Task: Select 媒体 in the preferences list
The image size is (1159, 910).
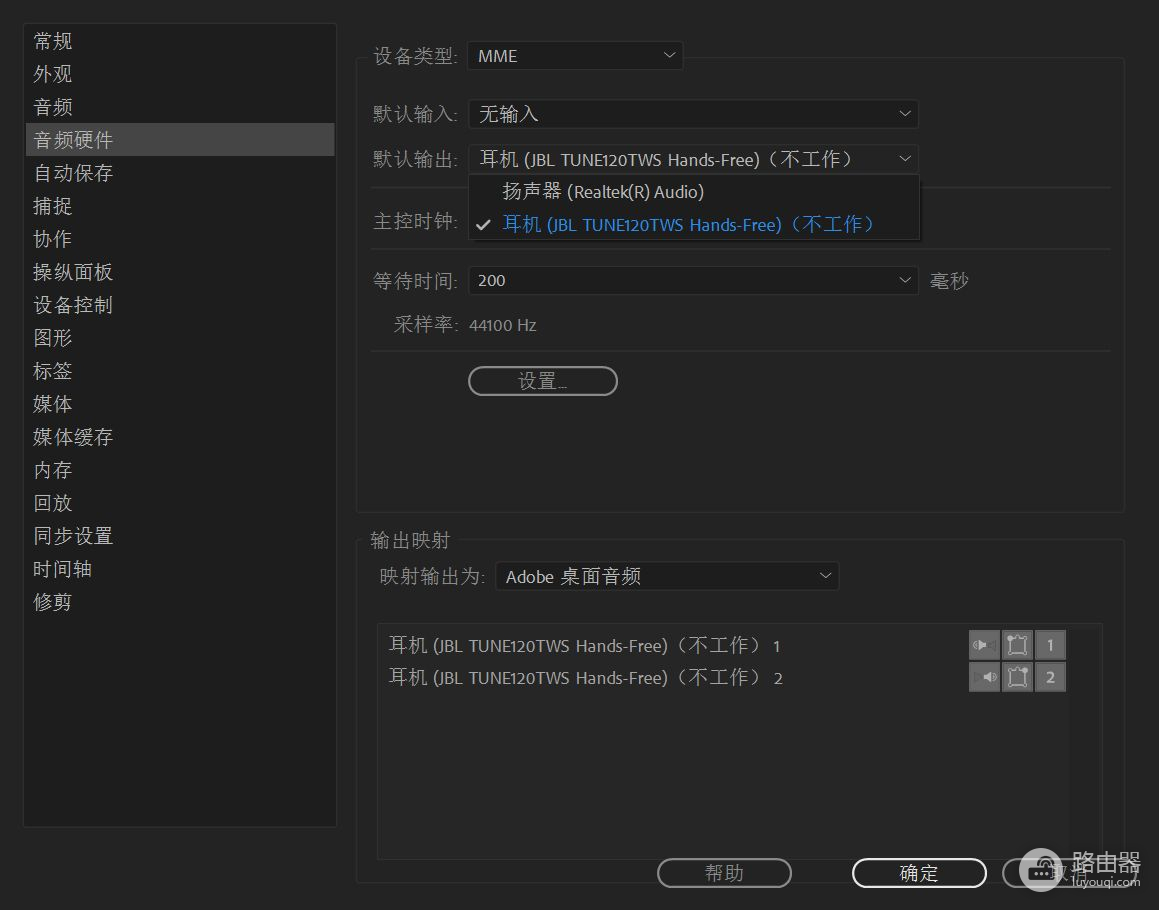Action: point(180,404)
